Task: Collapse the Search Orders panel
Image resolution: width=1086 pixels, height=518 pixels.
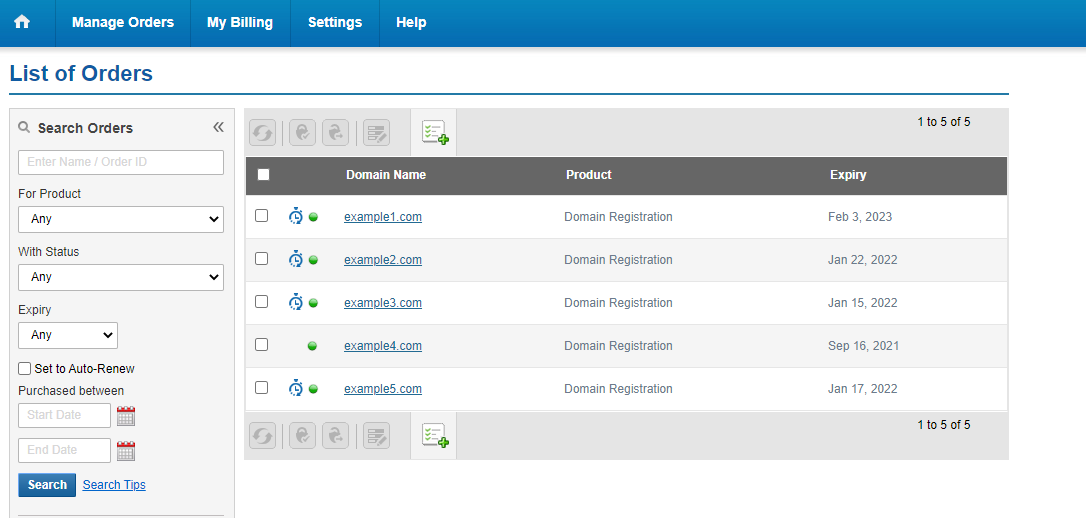Action: pos(218,127)
